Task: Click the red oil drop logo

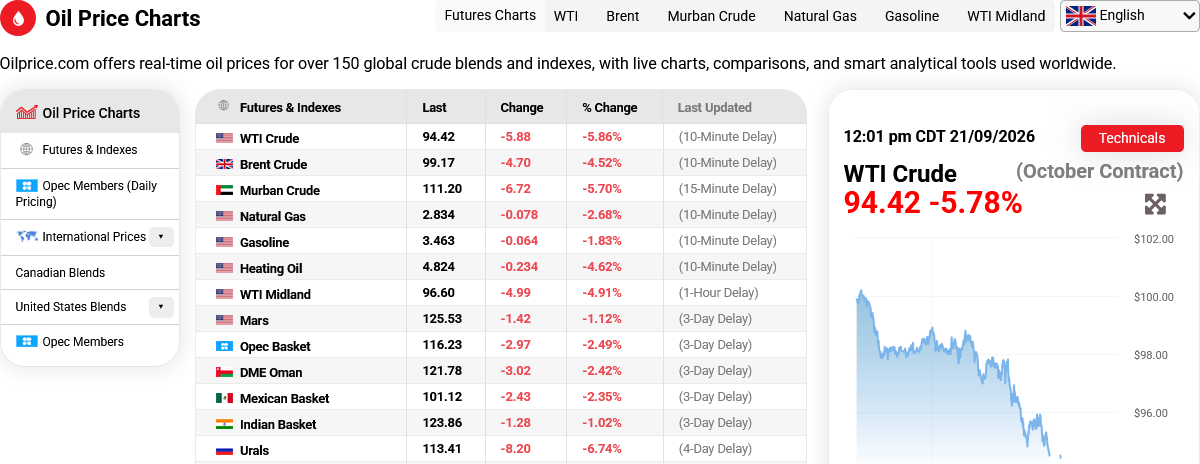Action: (x=18, y=18)
